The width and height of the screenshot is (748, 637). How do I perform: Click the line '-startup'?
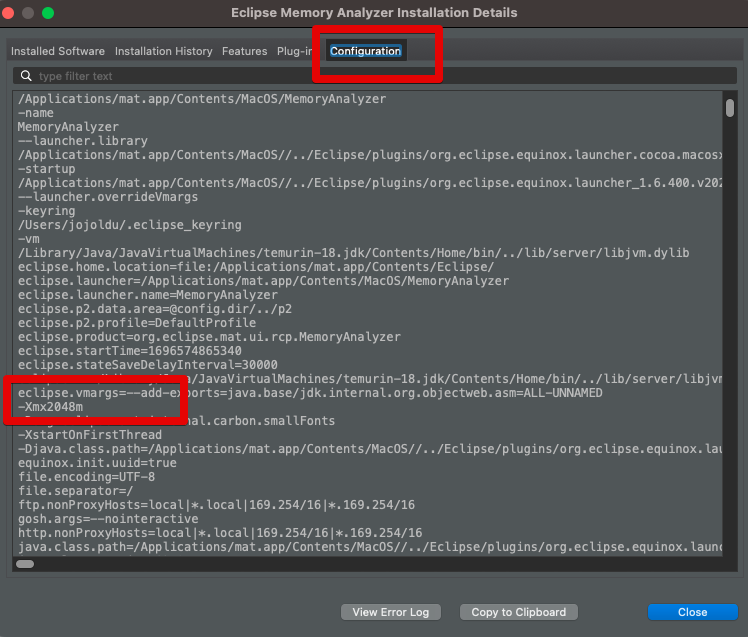point(47,169)
